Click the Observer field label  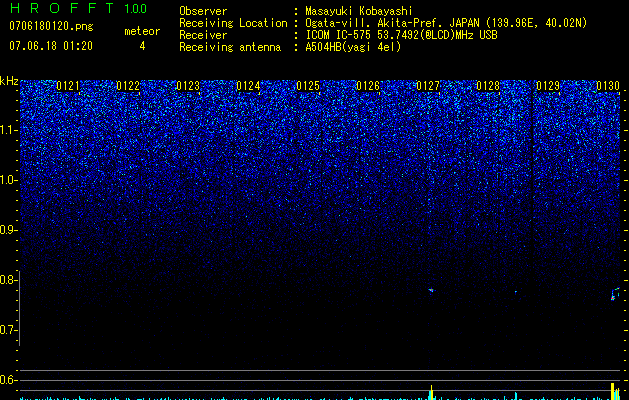[x=203, y=11]
